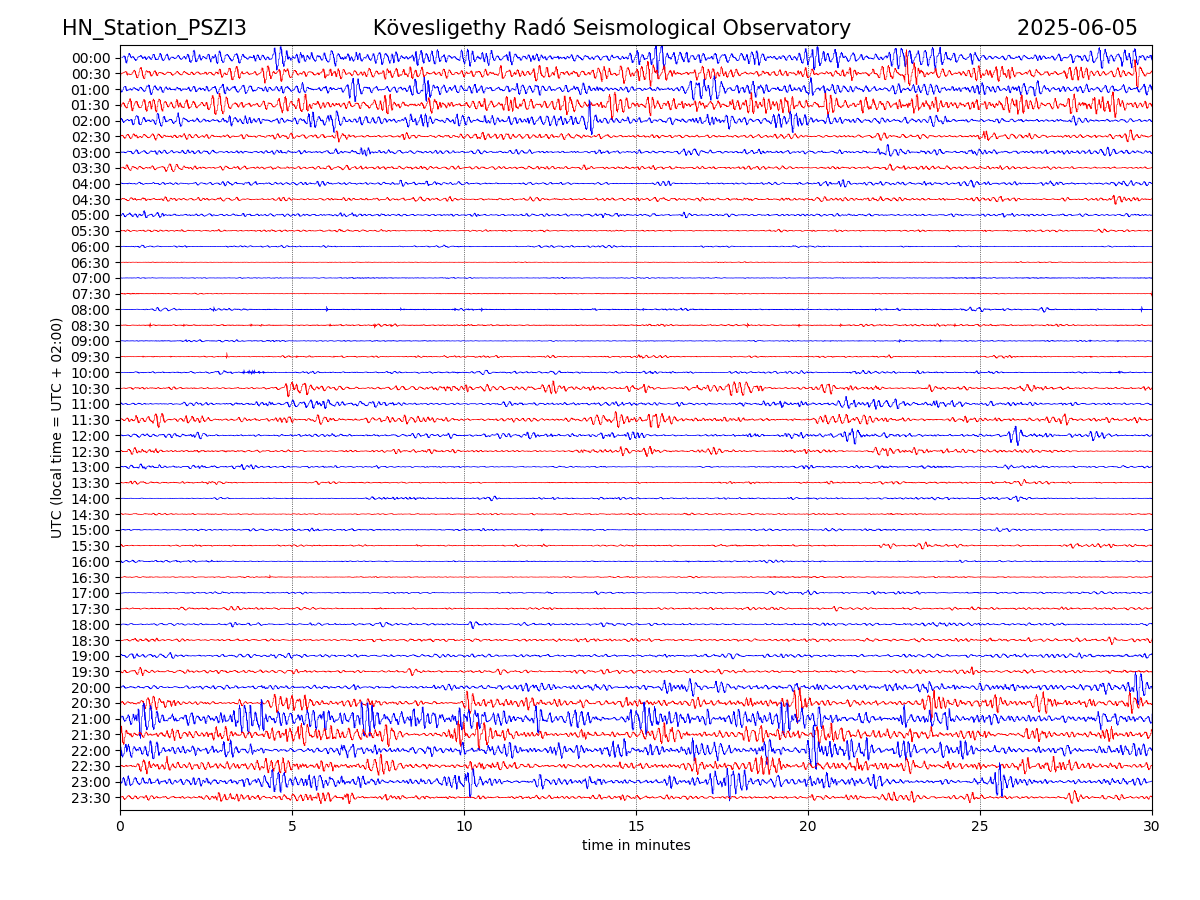This screenshot has height=900, width=1200.
Task: Select the 20:00 trace row label
Action: pos(91,688)
